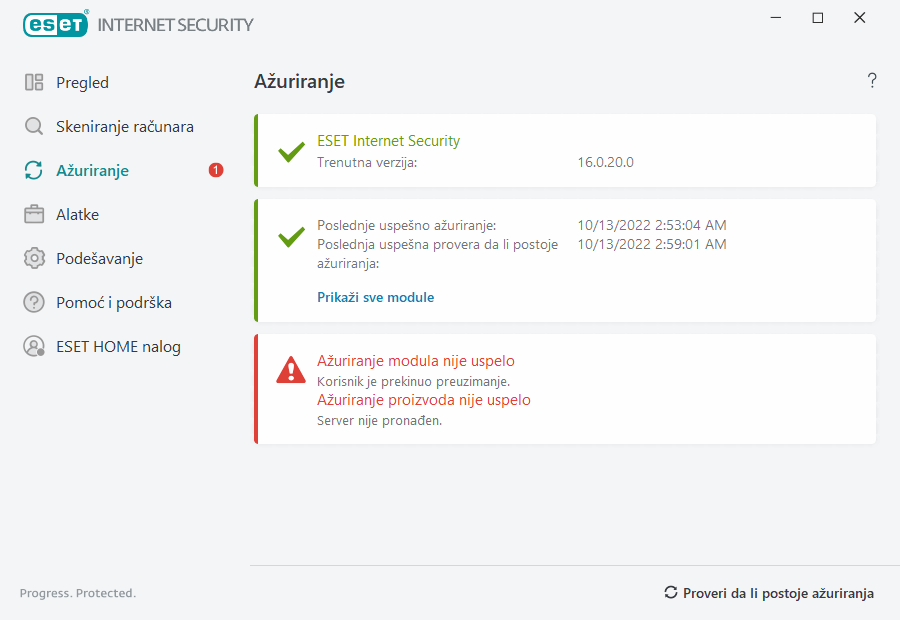Click the Pomoć i podrška question icon

[x=34, y=303]
